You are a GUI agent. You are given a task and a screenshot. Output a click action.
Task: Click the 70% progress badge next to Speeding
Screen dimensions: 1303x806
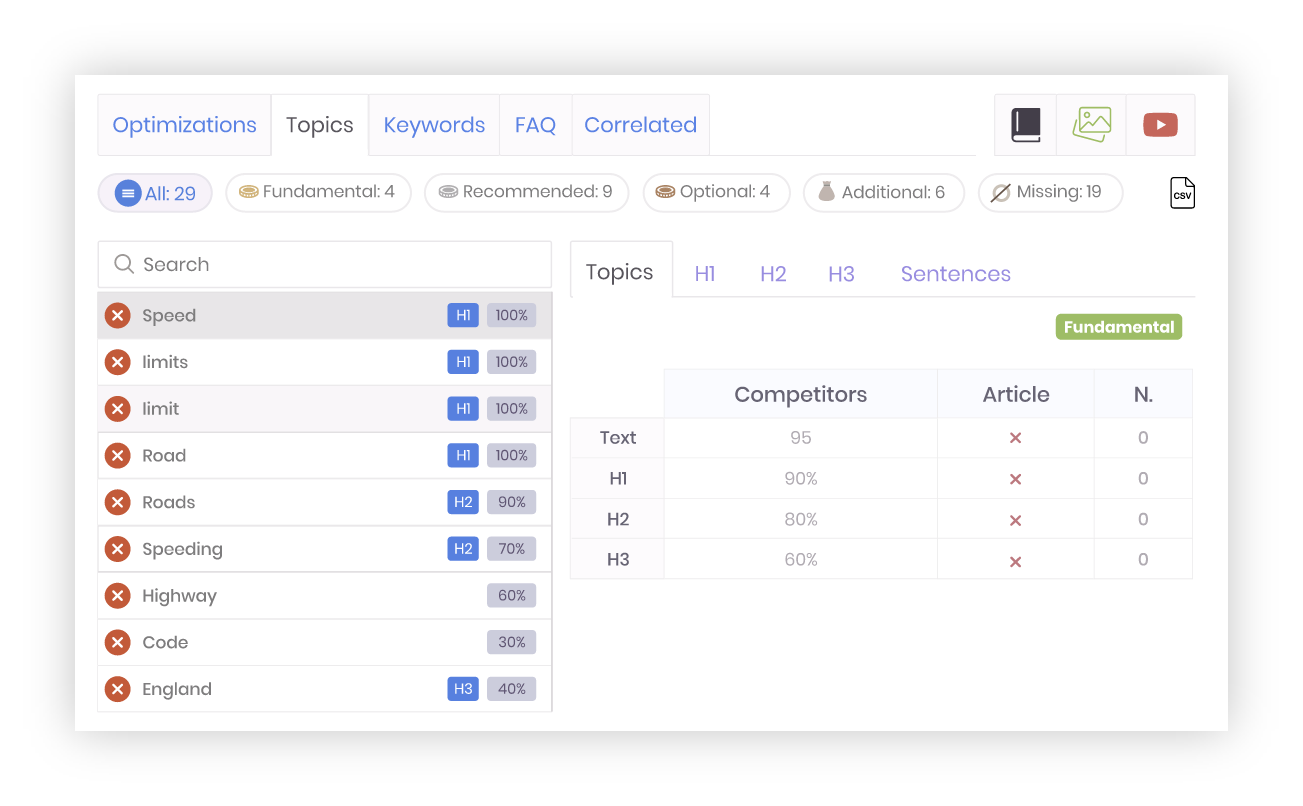[511, 548]
